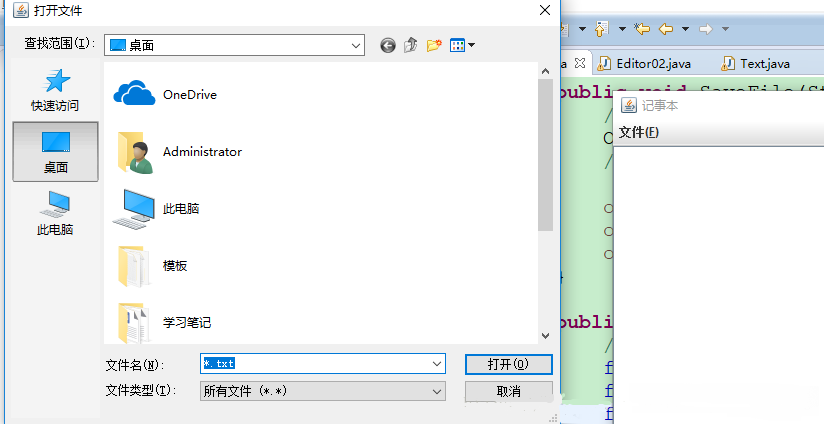
Task: Click the go back arrow icon
Action: click(x=388, y=45)
